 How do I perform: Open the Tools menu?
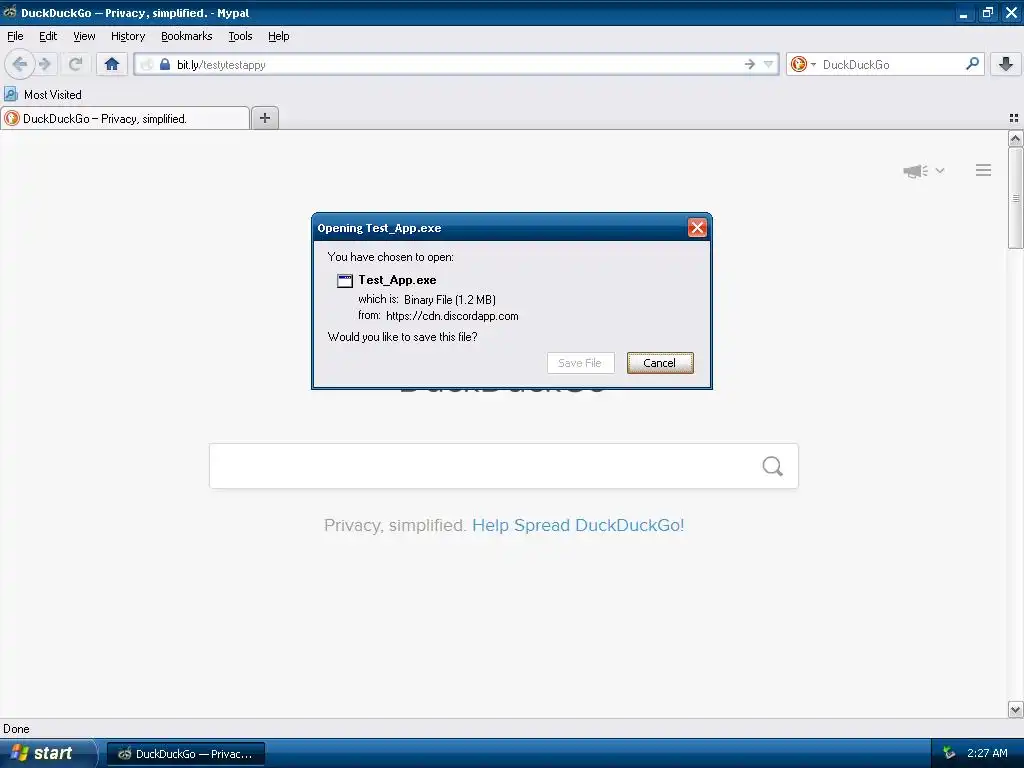tap(240, 36)
